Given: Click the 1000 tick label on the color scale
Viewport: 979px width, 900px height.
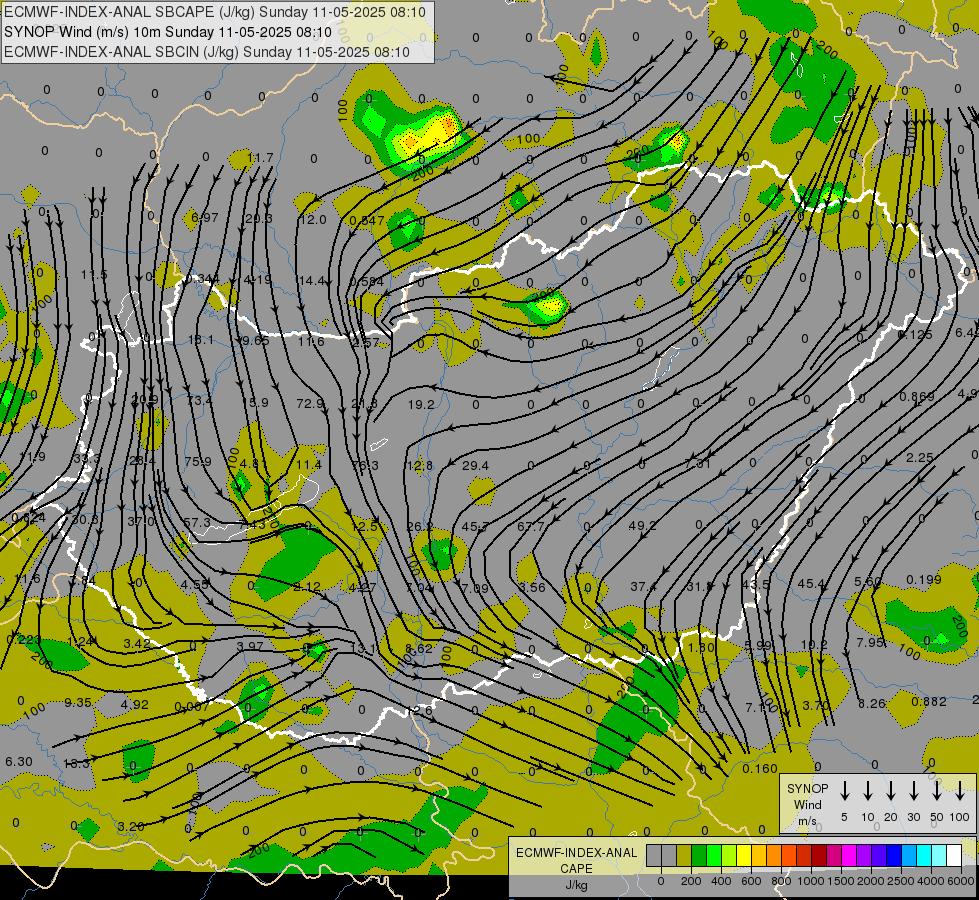Looking at the screenshot, I should [x=810, y=881].
